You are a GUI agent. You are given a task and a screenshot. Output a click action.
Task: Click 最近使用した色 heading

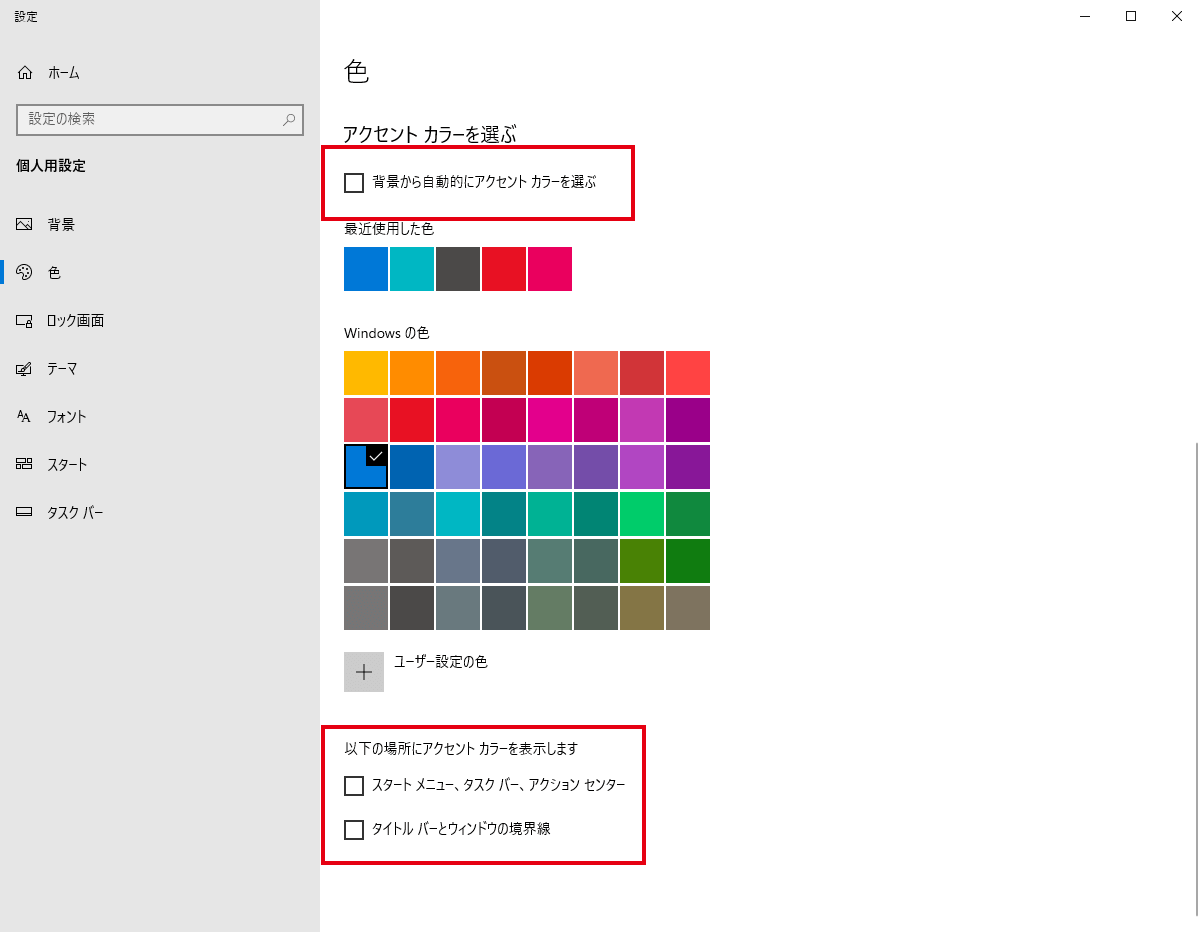(x=389, y=229)
